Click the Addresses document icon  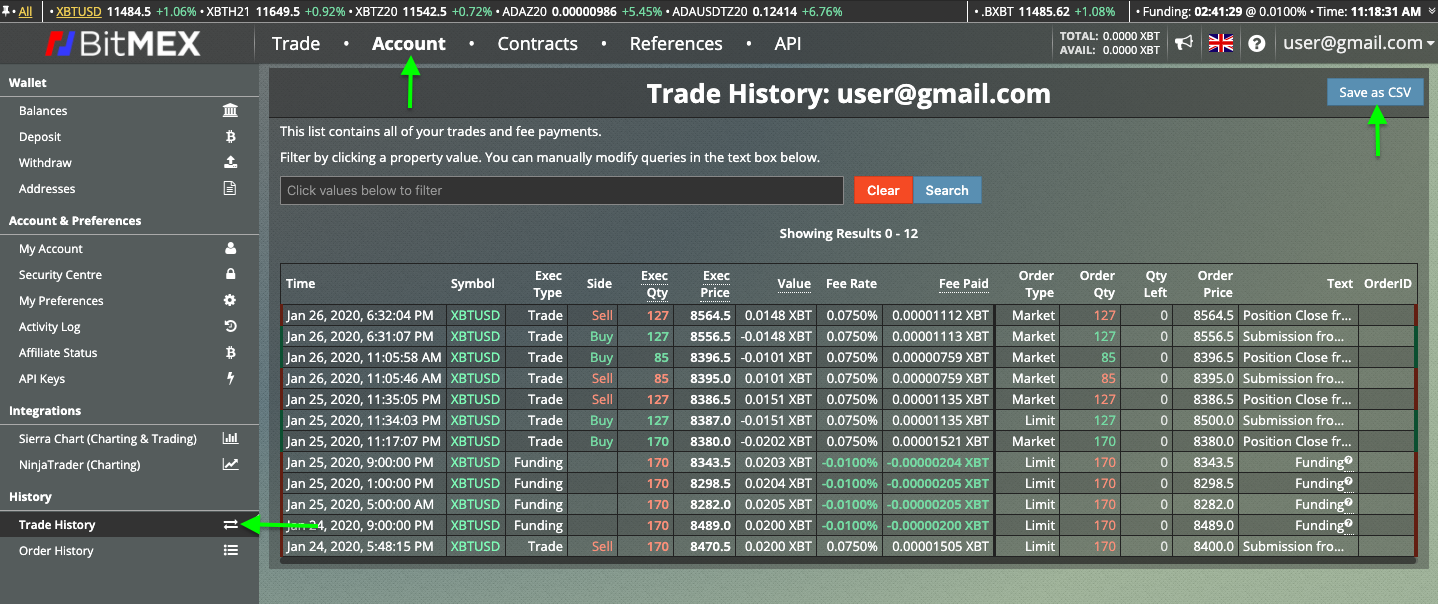click(230, 189)
